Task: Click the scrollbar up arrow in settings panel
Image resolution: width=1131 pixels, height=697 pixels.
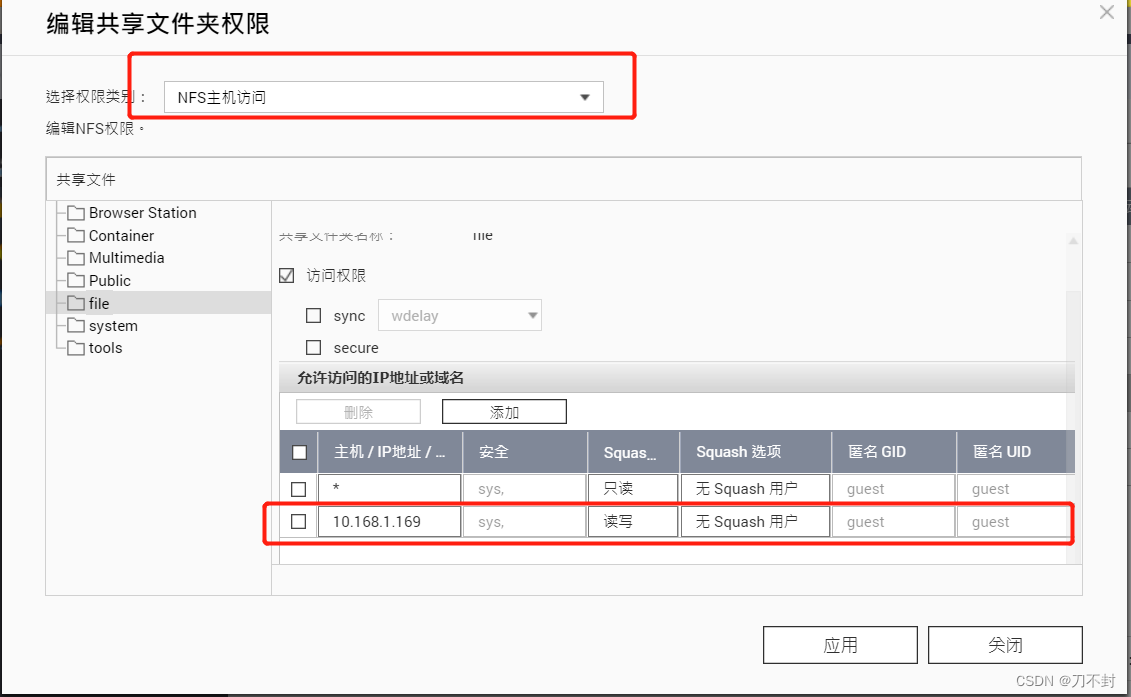Action: tap(1073, 241)
